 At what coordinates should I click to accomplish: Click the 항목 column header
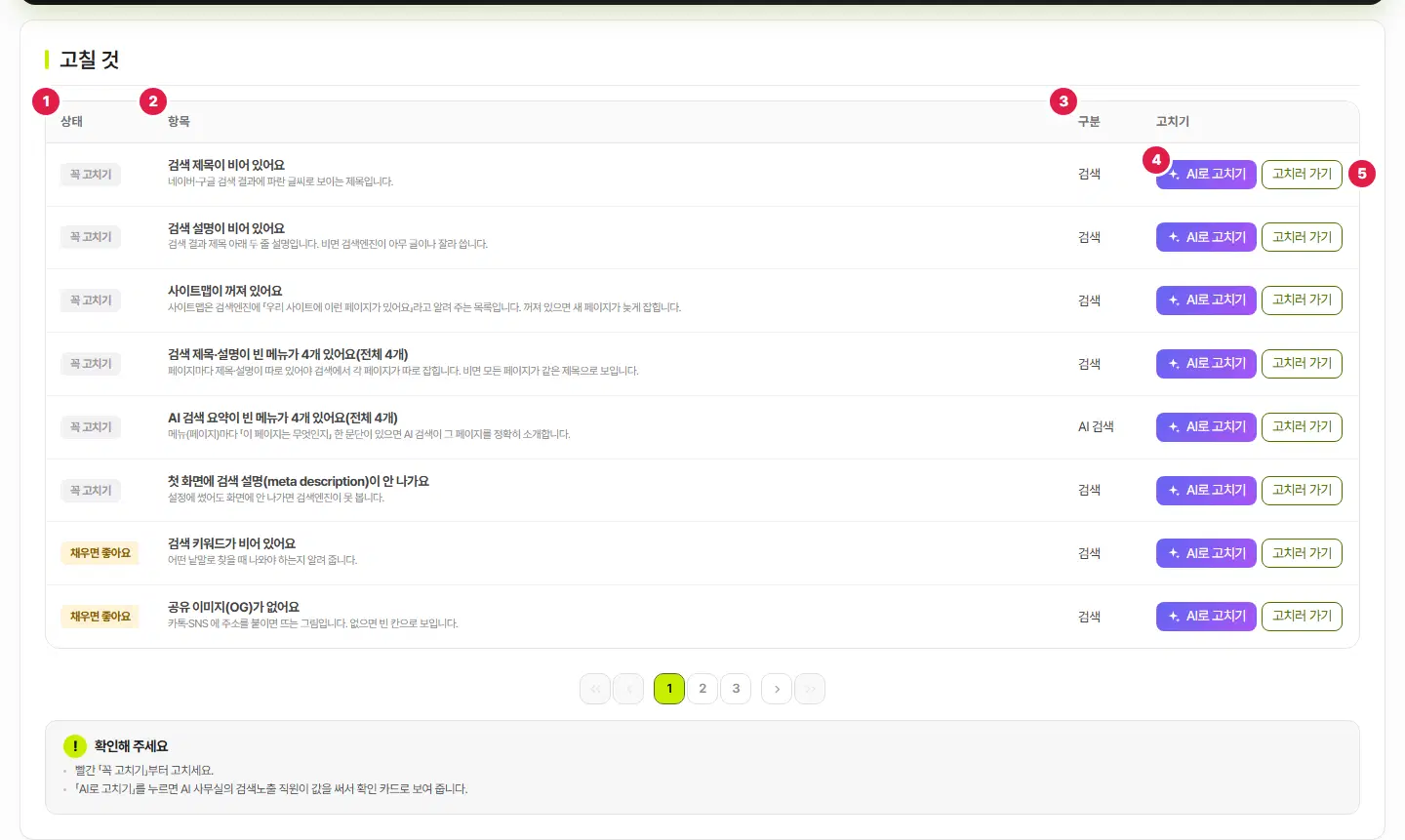179,122
